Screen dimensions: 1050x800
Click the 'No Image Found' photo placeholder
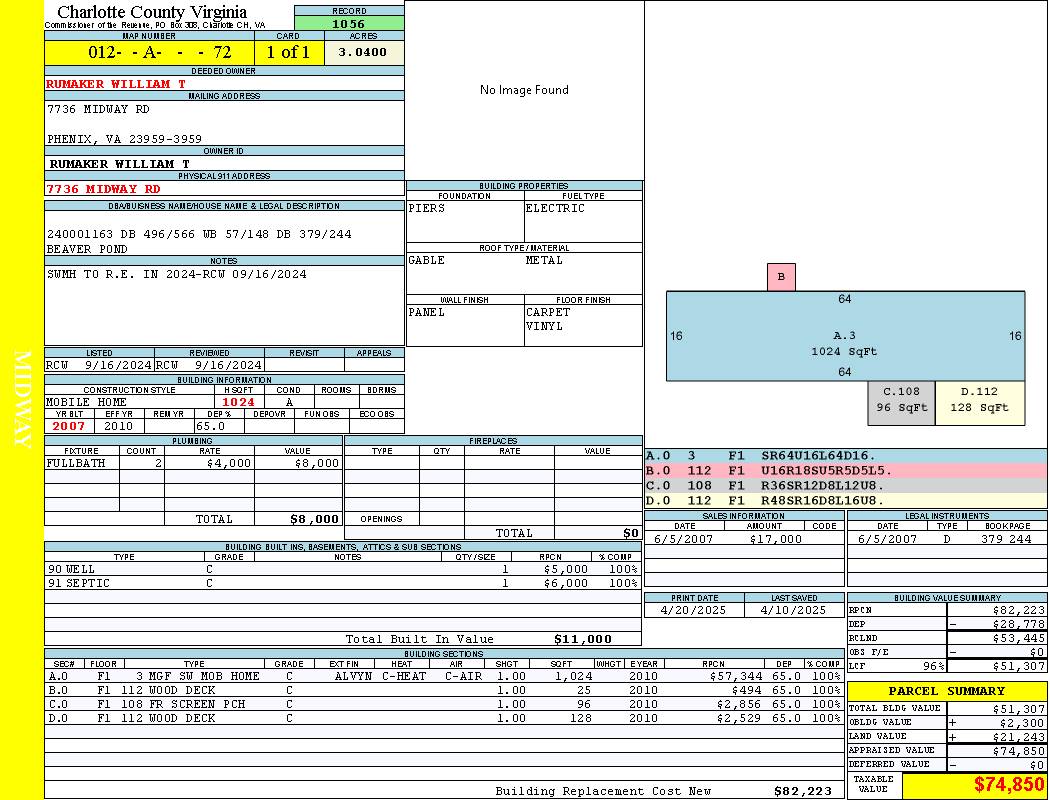pyautogui.click(x=524, y=90)
